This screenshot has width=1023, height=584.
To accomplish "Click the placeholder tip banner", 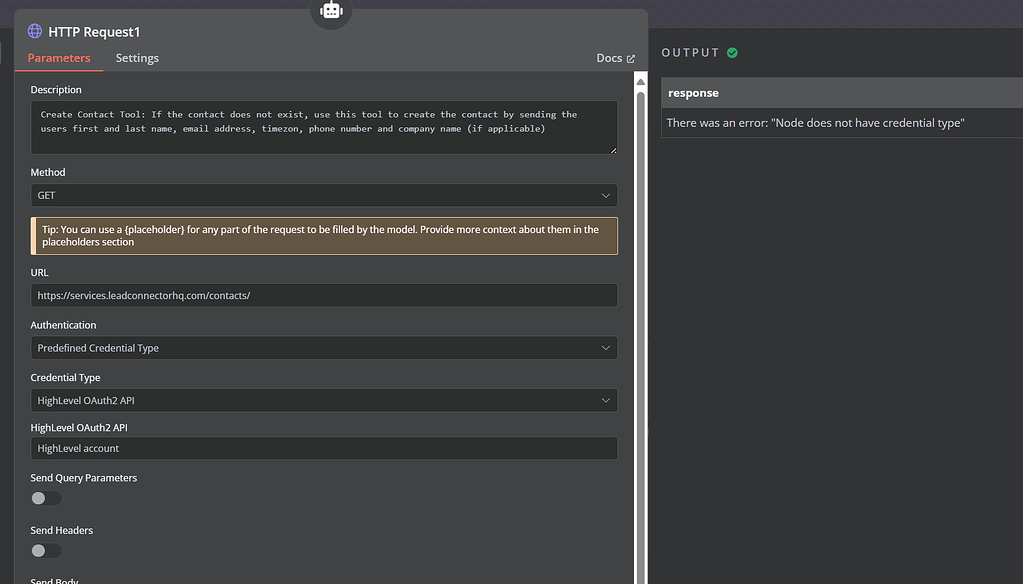I will (323, 235).
